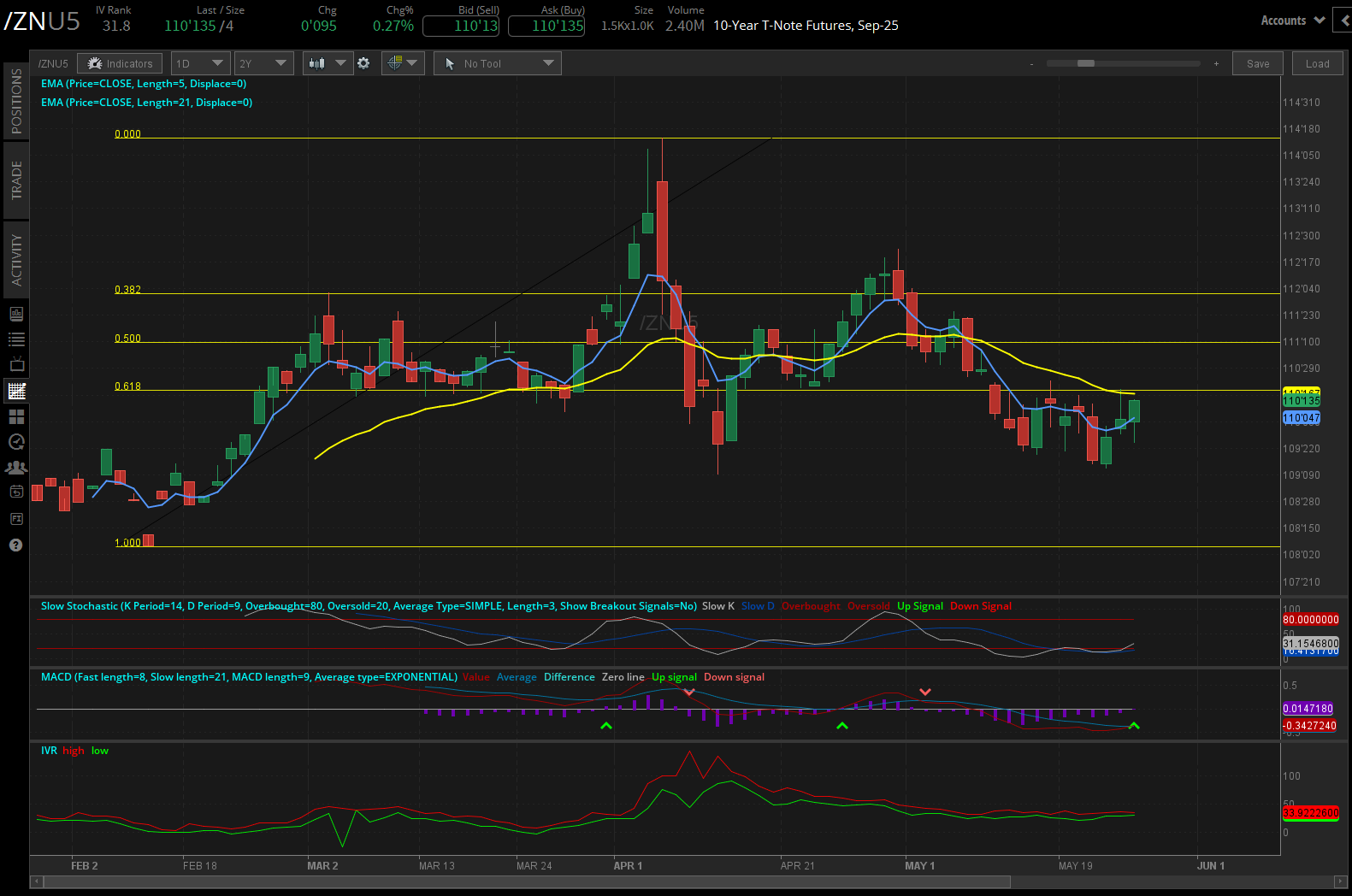Open the quote details sidebar icon
Viewport: 1352px width, 896px height.
(x=16, y=314)
